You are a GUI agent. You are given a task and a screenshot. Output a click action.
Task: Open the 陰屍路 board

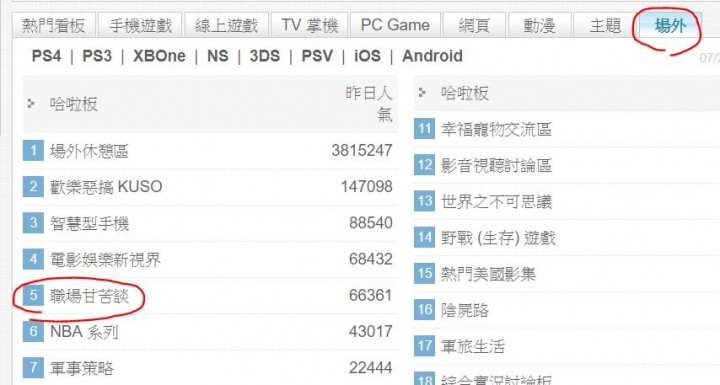point(465,311)
